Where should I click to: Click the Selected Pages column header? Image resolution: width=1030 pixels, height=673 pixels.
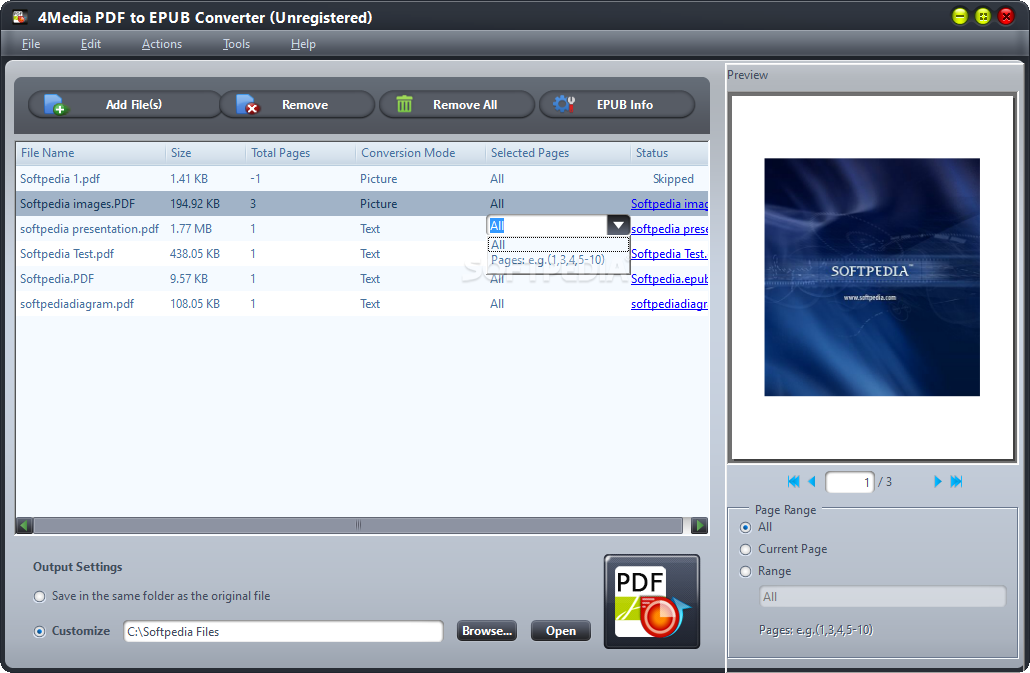tap(558, 153)
